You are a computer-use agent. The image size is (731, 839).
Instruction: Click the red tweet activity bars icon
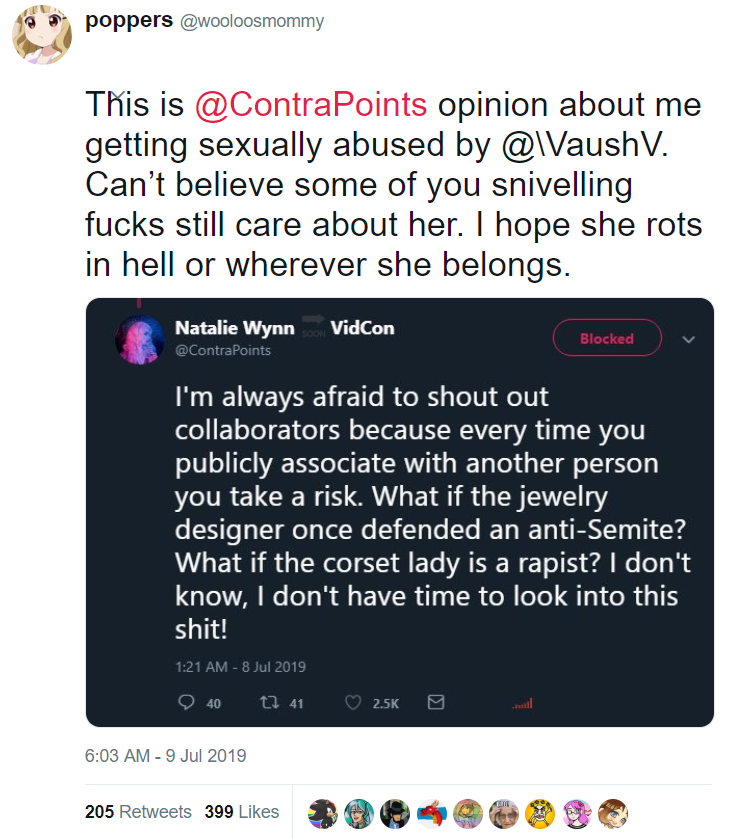522,704
